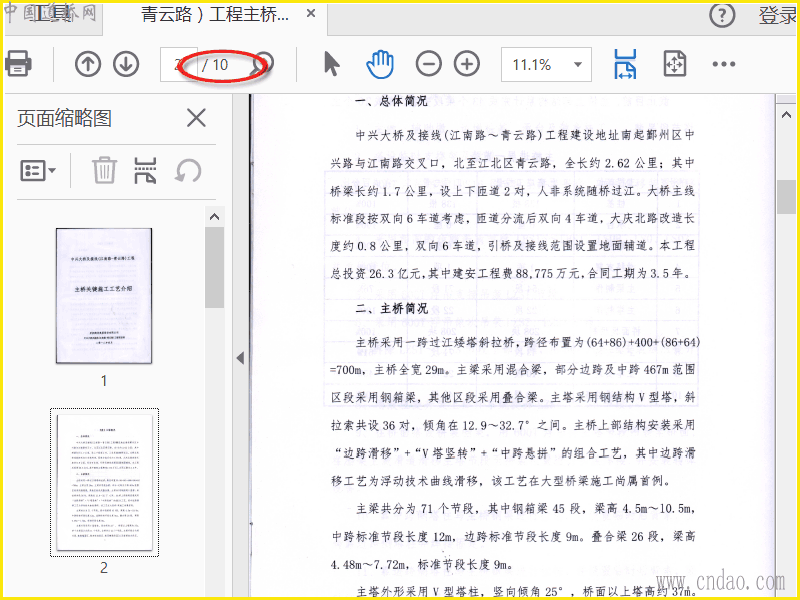Click the thumbnail panel scrollbar thumb
Image resolution: width=800 pixels, height=600 pixels.
214,268
